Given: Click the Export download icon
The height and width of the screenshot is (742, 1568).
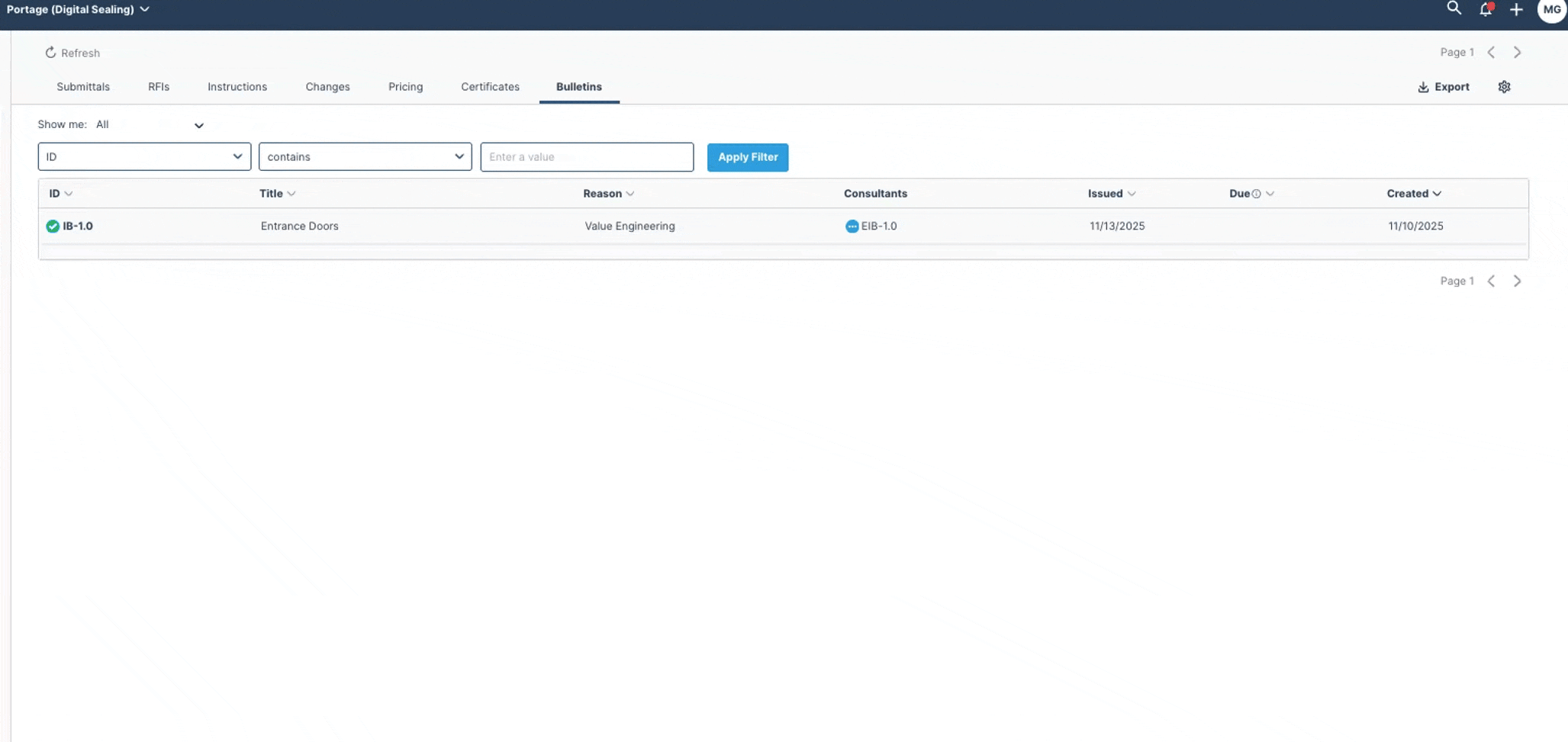Looking at the screenshot, I should [x=1423, y=87].
